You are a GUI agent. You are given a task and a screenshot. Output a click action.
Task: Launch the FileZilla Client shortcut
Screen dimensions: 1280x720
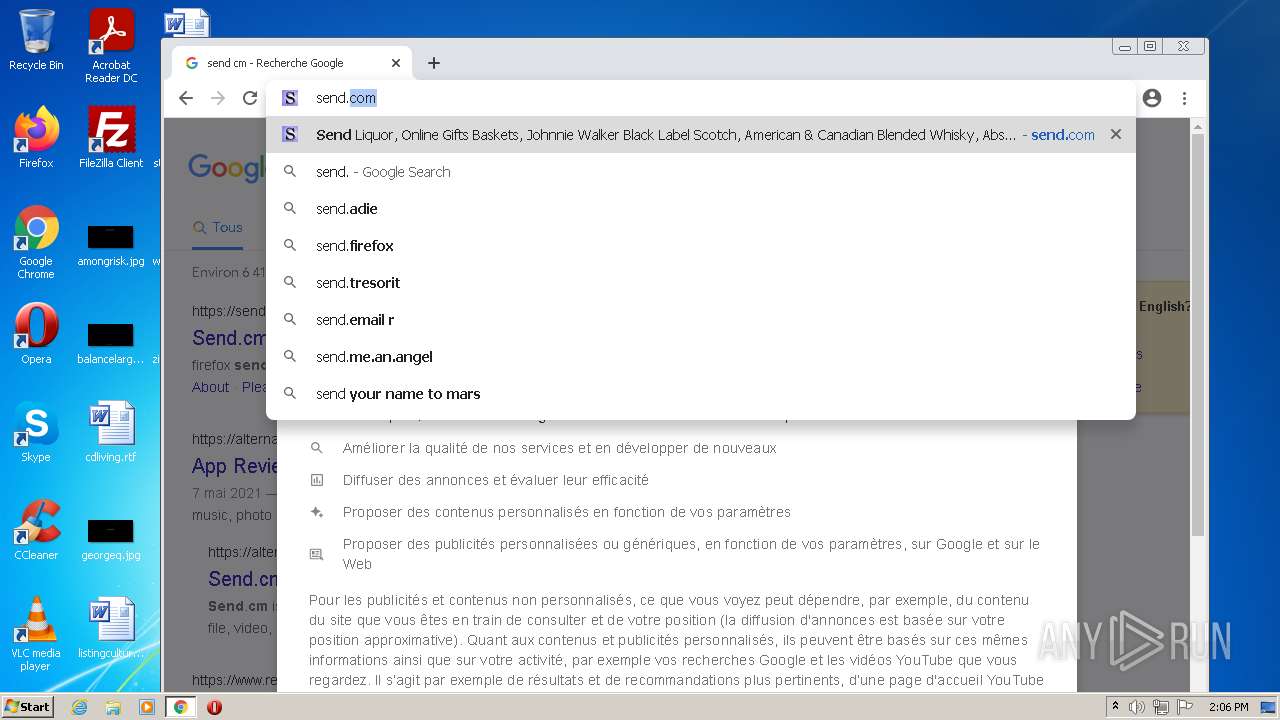click(x=111, y=137)
